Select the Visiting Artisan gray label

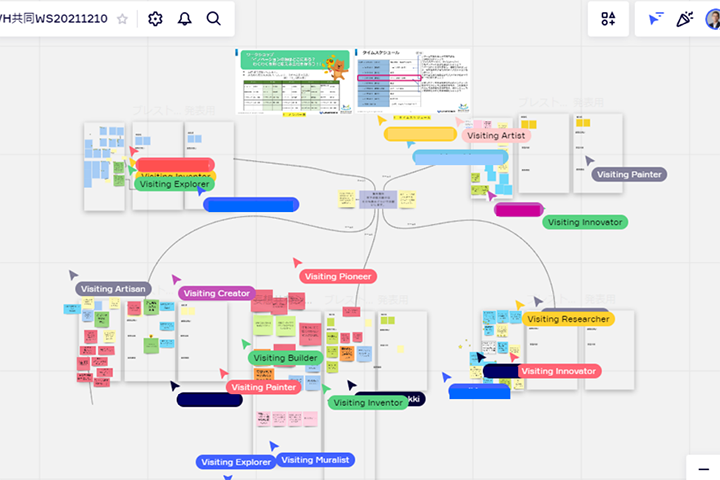click(113, 289)
